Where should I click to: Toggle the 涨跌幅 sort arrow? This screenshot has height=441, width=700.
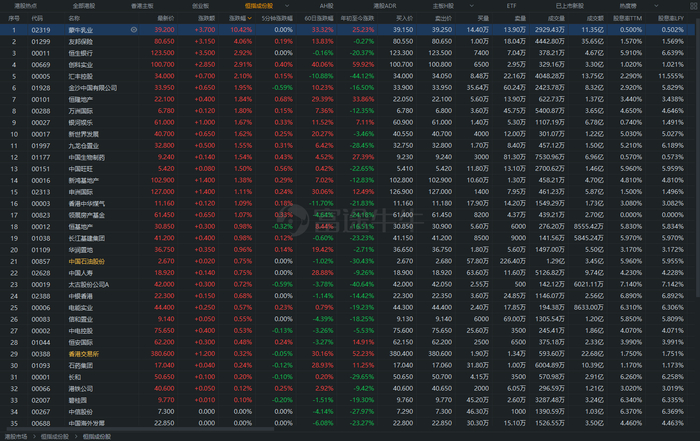click(250, 18)
